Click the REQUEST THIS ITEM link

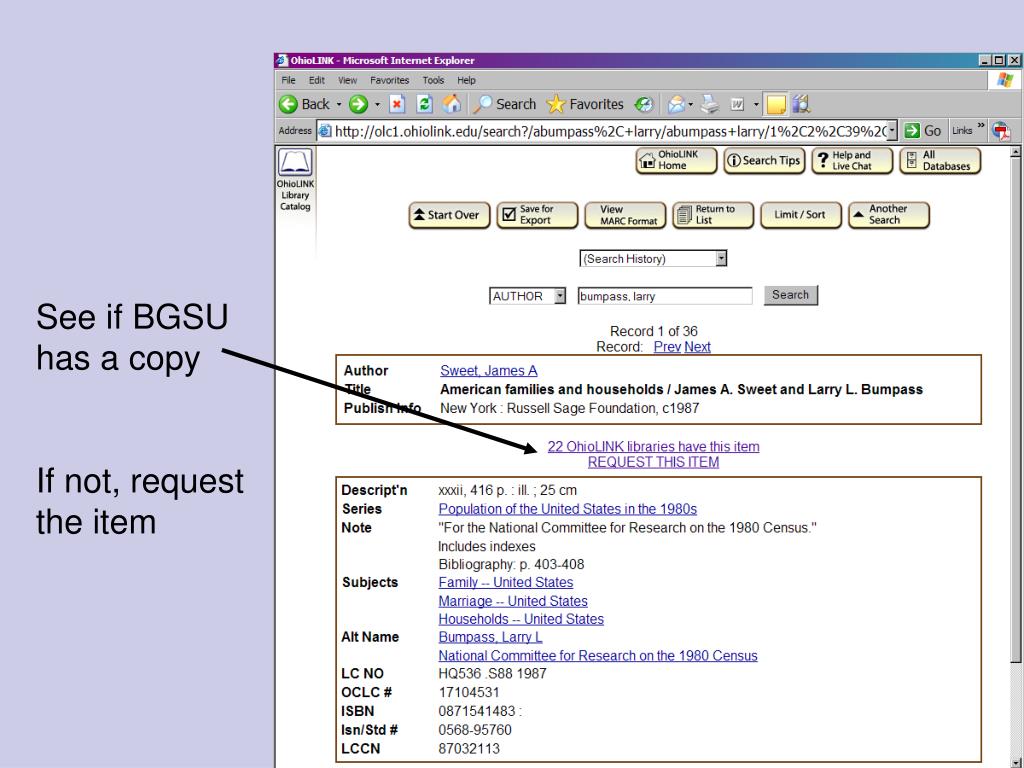pyautogui.click(x=653, y=462)
